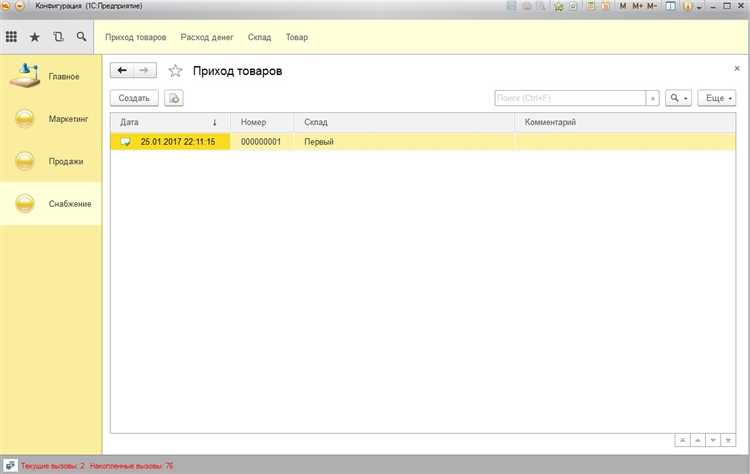
Task: Open calendar icon in title bar
Action: tap(605, 6)
